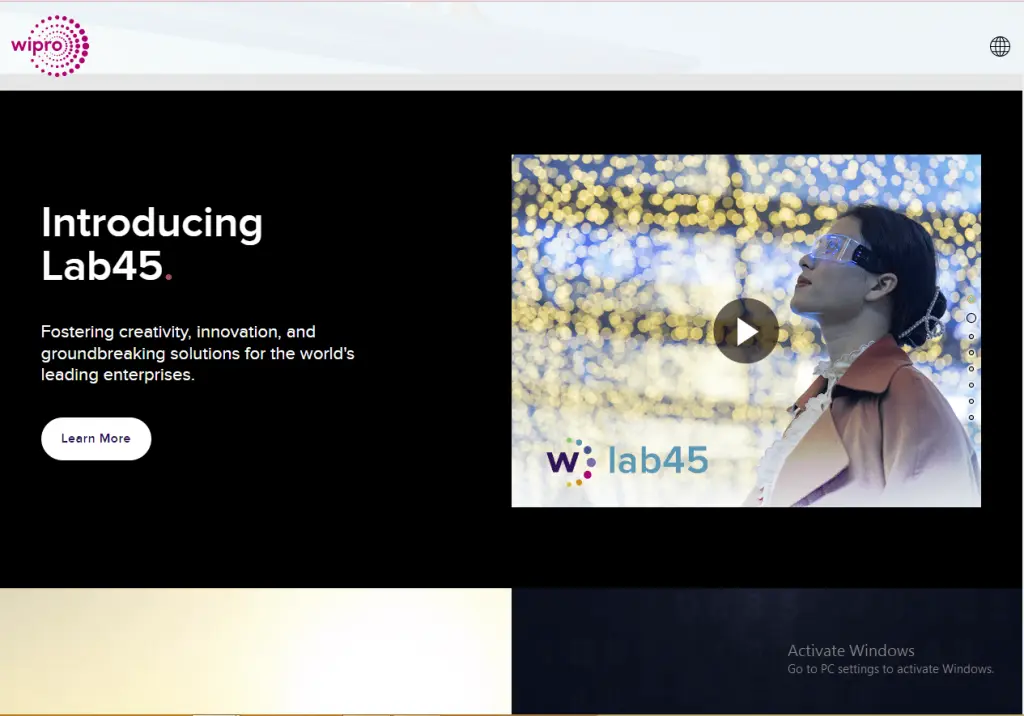1024x716 pixels.
Task: Jump to the last slide indicator dot
Action: point(971,417)
